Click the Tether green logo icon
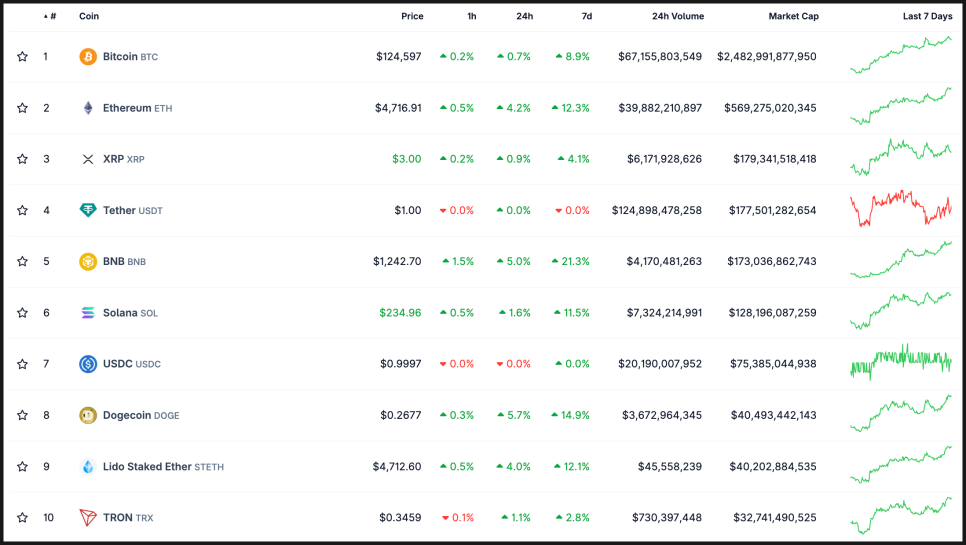The image size is (966, 545). pos(88,210)
